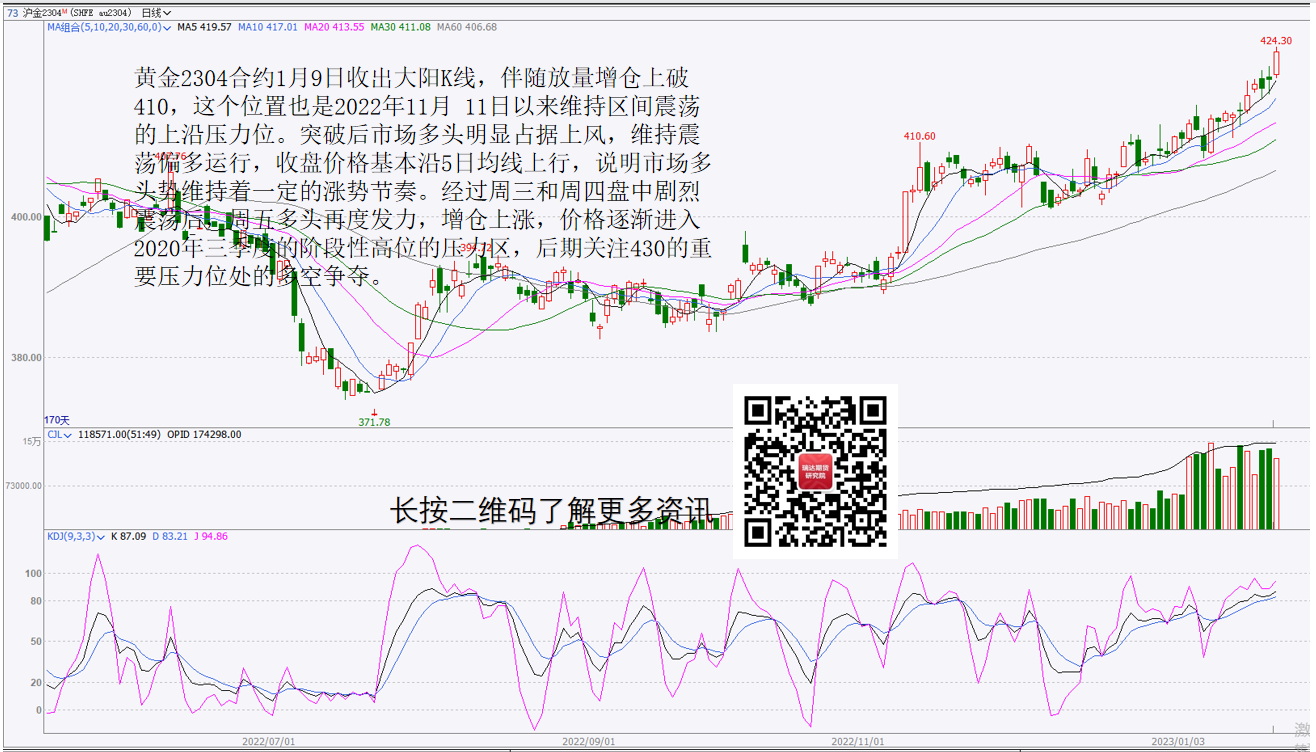1316x752 pixels.
Task: Click the 2023/01/03 date on time axis
Action: [1178, 742]
